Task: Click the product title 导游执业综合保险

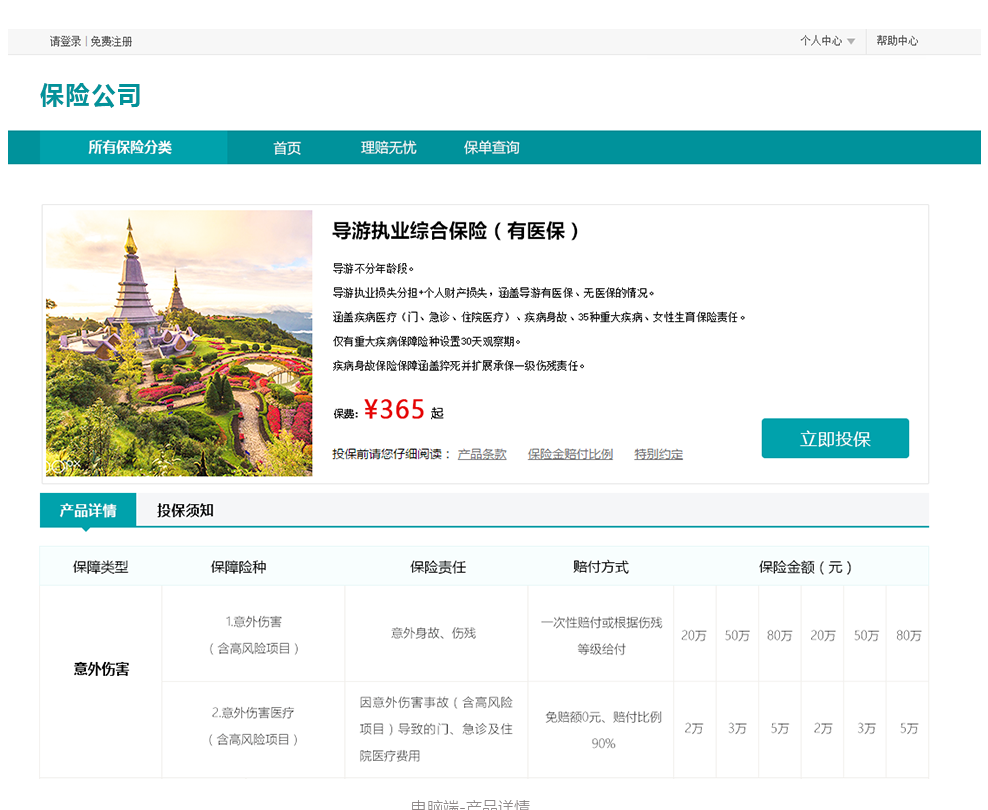Action: tap(456, 231)
